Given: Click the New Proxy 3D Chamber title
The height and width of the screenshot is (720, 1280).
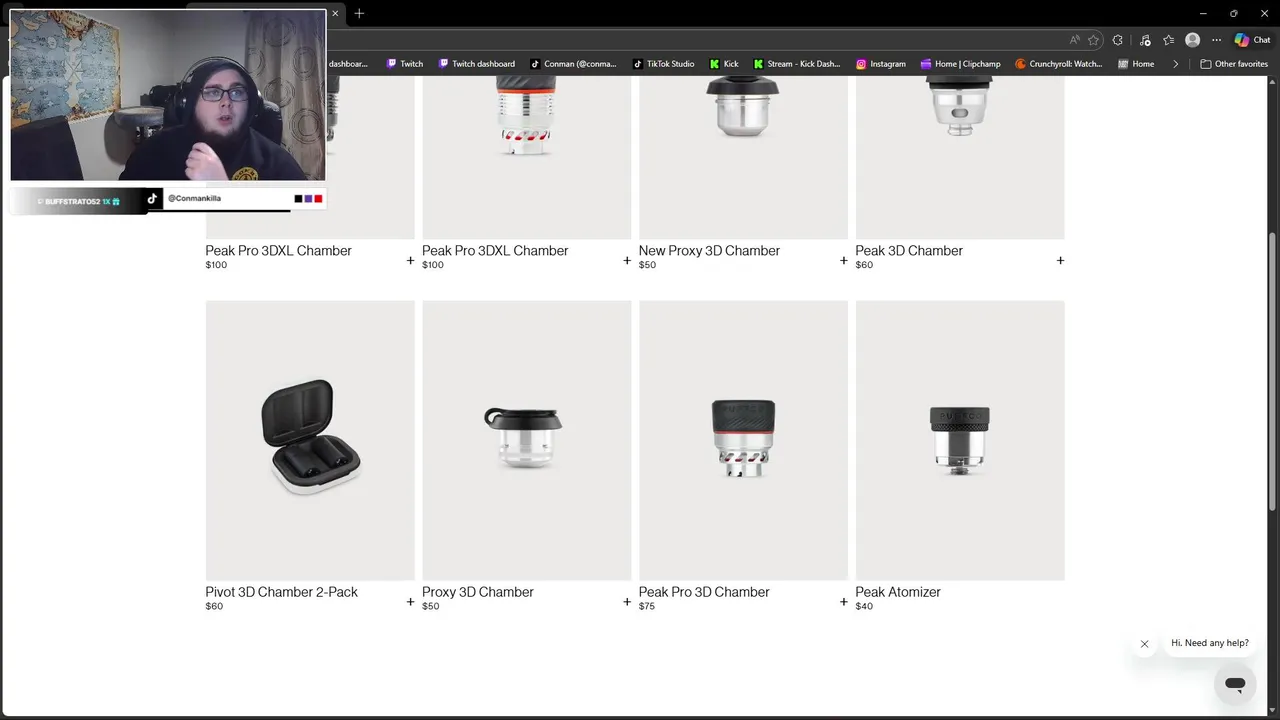Looking at the screenshot, I should click(x=709, y=251).
